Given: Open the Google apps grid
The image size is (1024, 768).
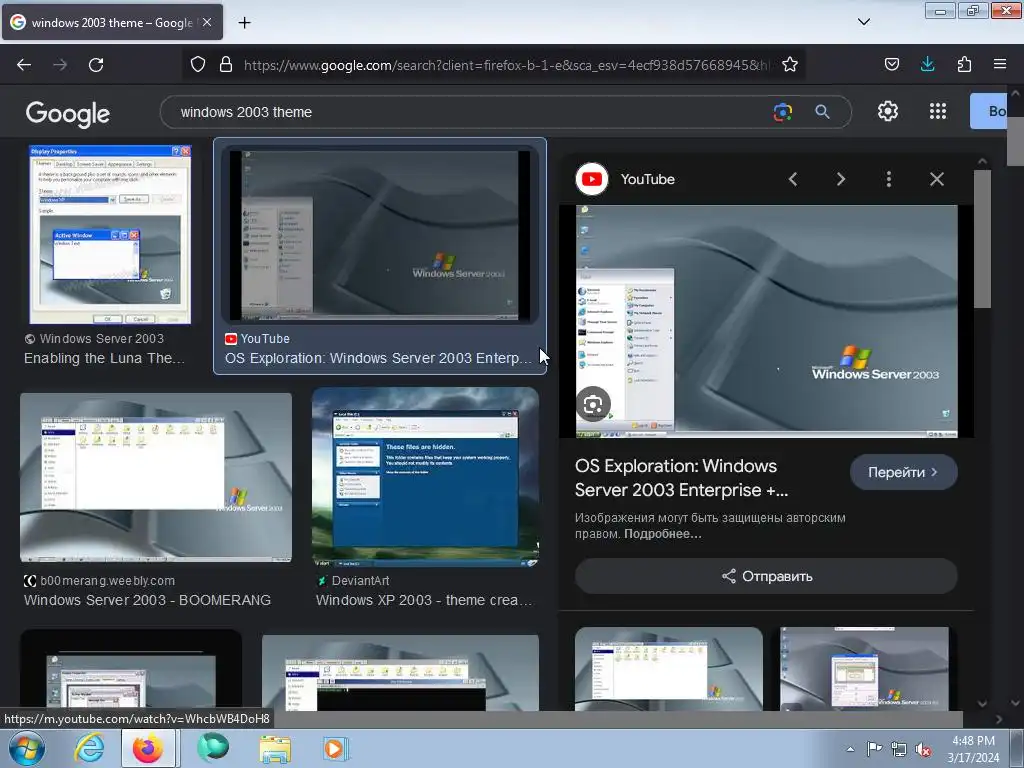Looking at the screenshot, I should point(938,111).
